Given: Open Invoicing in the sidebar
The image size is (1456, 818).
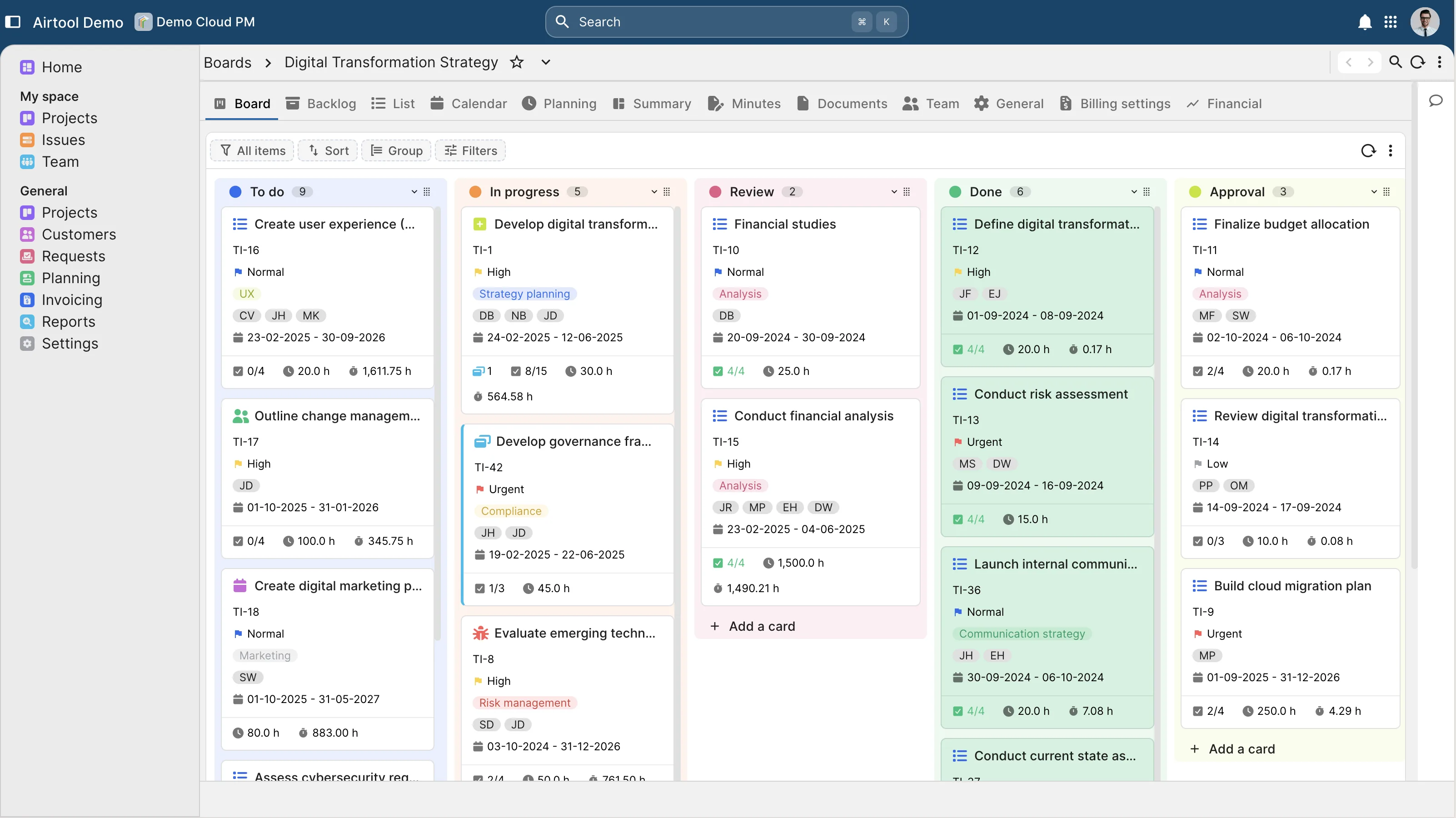Looking at the screenshot, I should coord(61,299).
